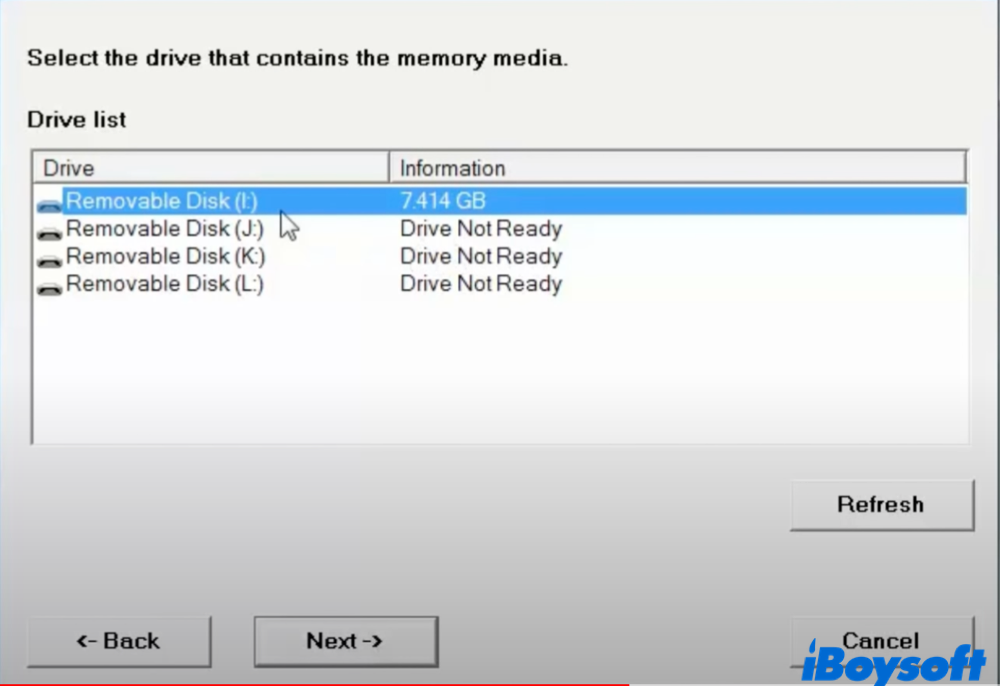Sort by the Drive column header

(x=210, y=168)
